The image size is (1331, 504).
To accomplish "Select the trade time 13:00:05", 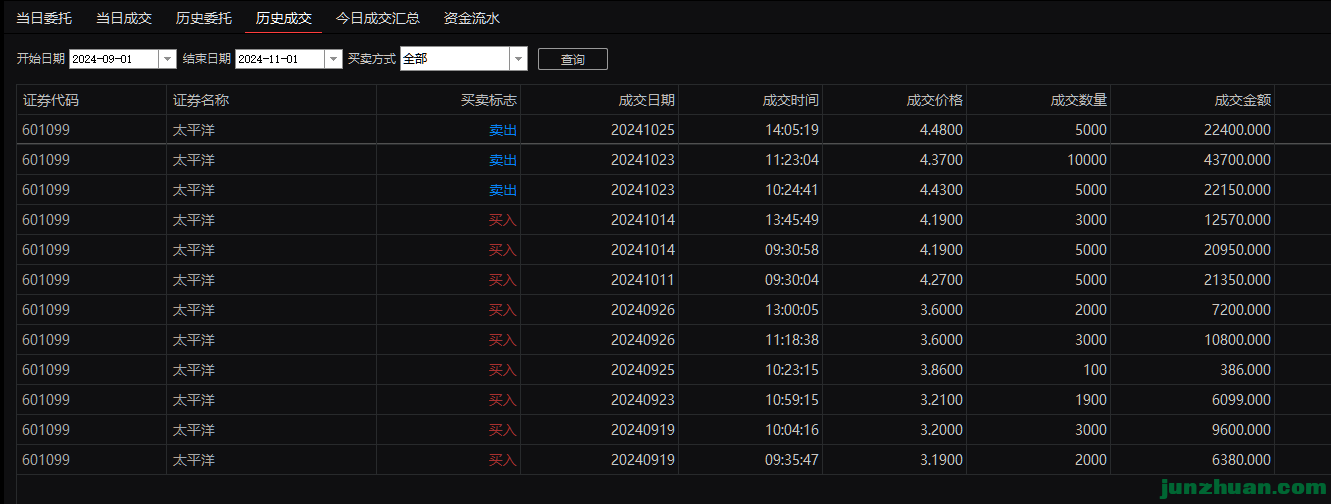I will point(792,310).
